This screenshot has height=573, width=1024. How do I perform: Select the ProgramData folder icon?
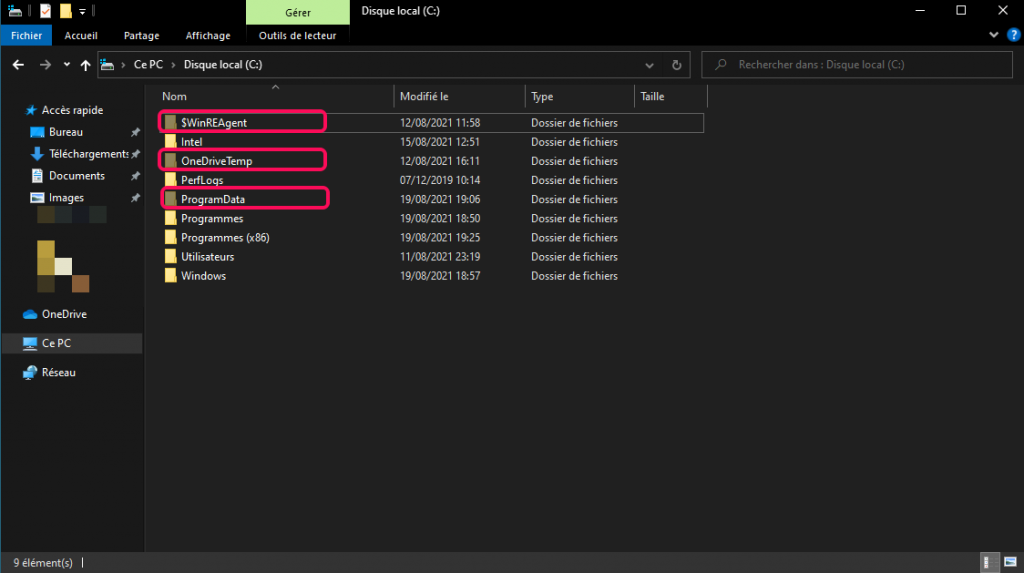(x=170, y=199)
